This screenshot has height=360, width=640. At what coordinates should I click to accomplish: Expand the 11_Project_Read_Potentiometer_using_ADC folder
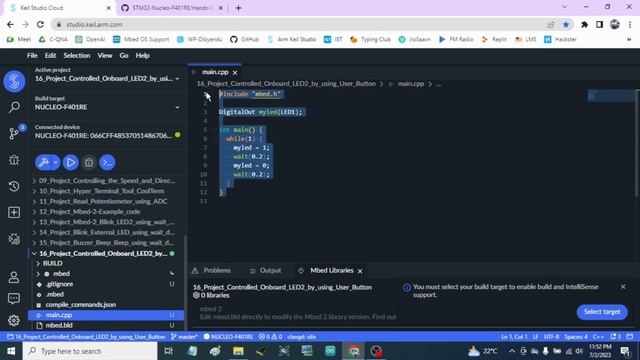click(x=104, y=201)
